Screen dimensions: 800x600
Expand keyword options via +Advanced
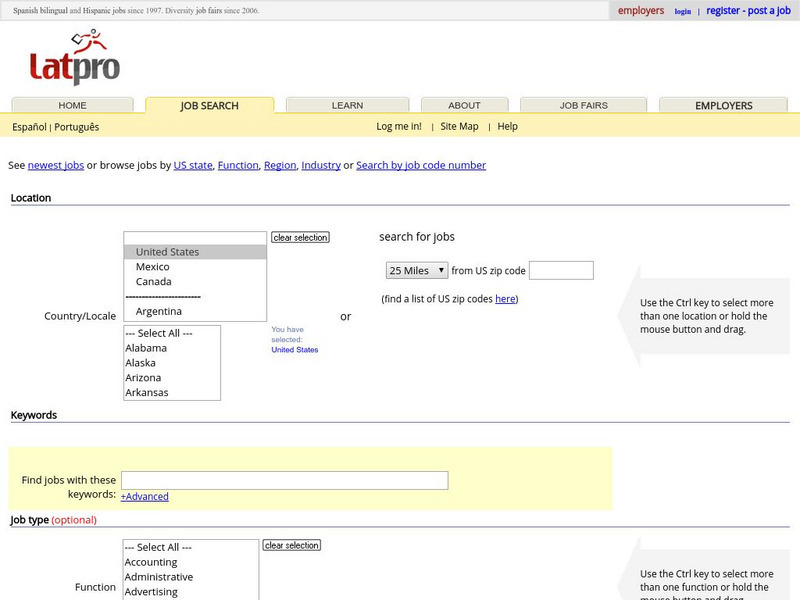(143, 496)
